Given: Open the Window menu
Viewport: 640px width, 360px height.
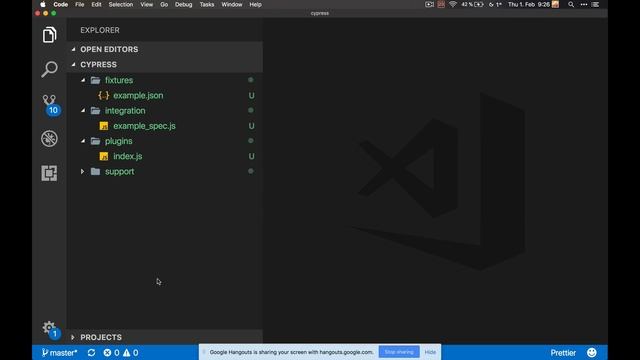Looking at the screenshot, I should click(x=232, y=4).
